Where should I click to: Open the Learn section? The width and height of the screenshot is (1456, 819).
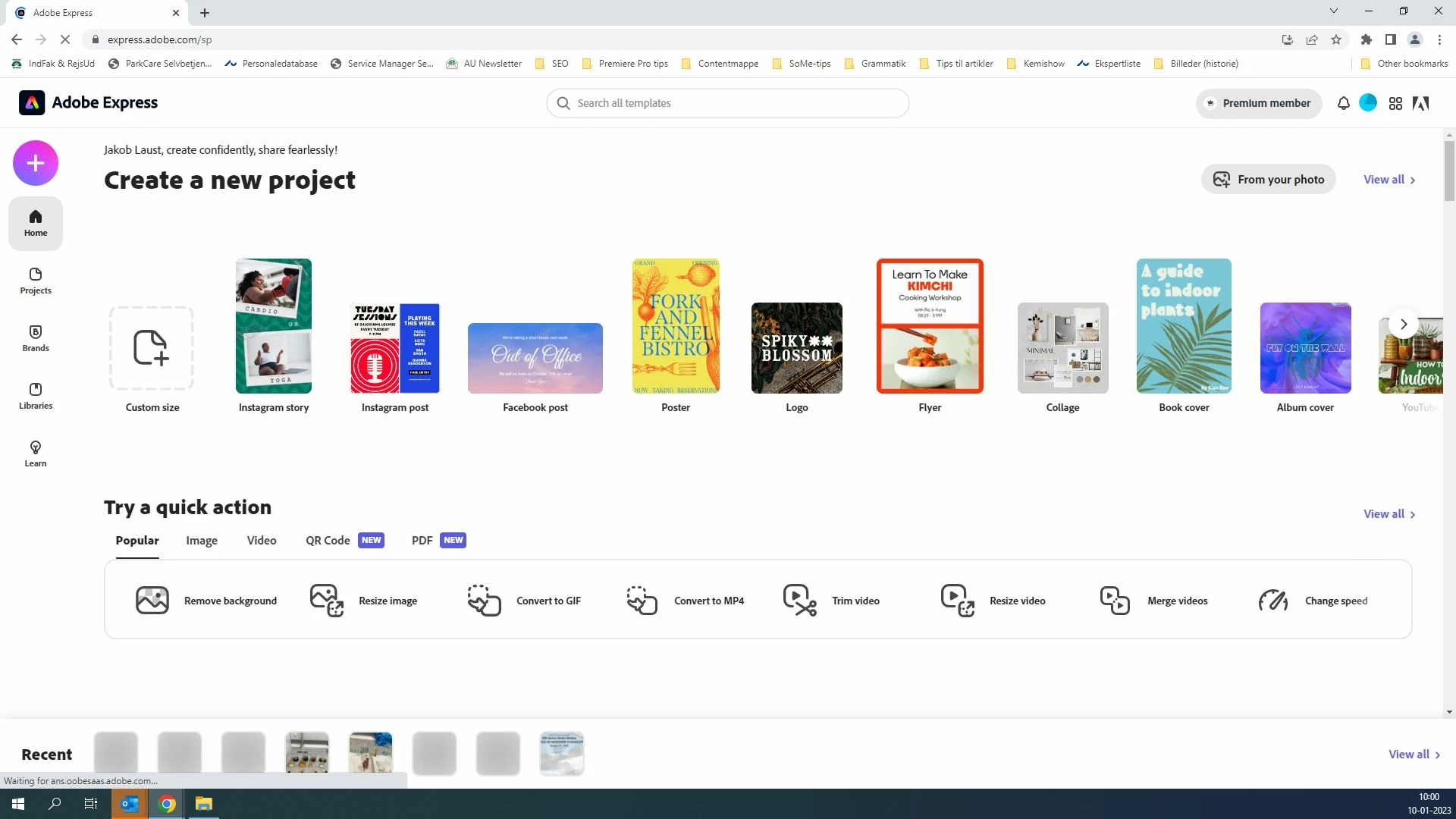click(36, 453)
